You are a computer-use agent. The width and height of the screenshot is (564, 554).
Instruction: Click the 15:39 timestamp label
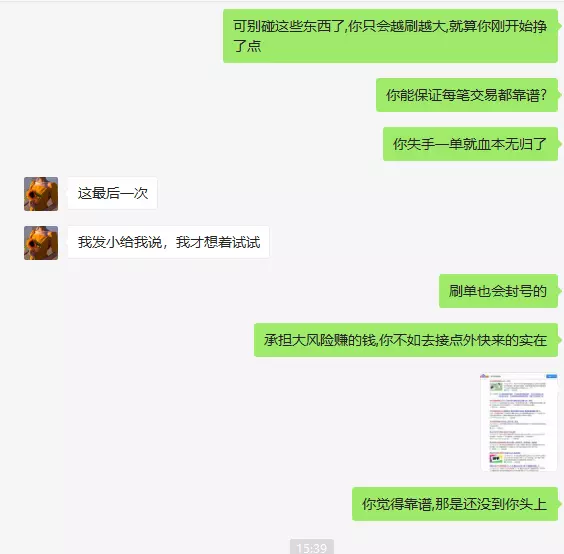point(312,547)
